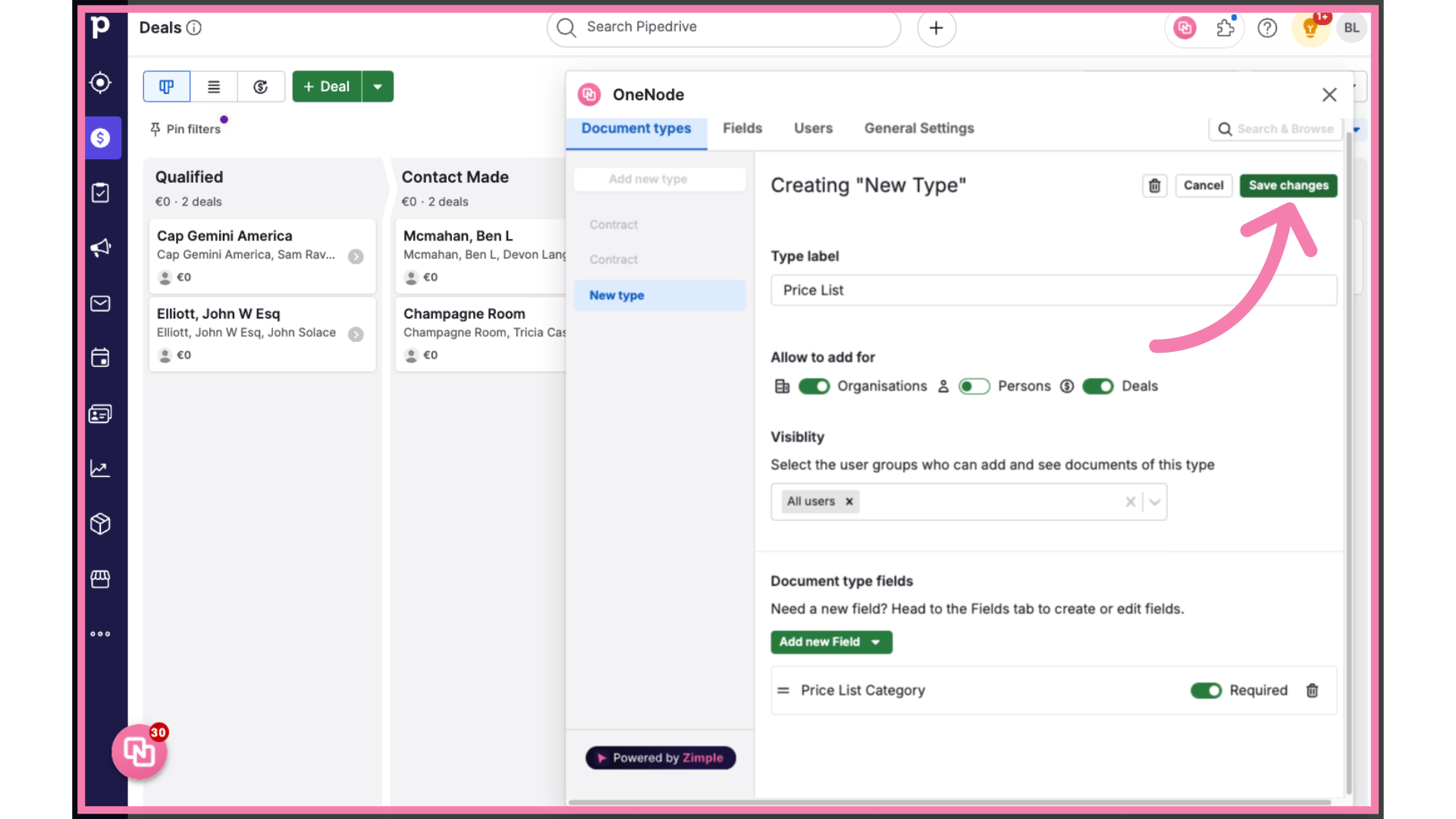Open Insights chart icon in sidebar
Viewport: 1456px width, 819px height.
(x=100, y=469)
